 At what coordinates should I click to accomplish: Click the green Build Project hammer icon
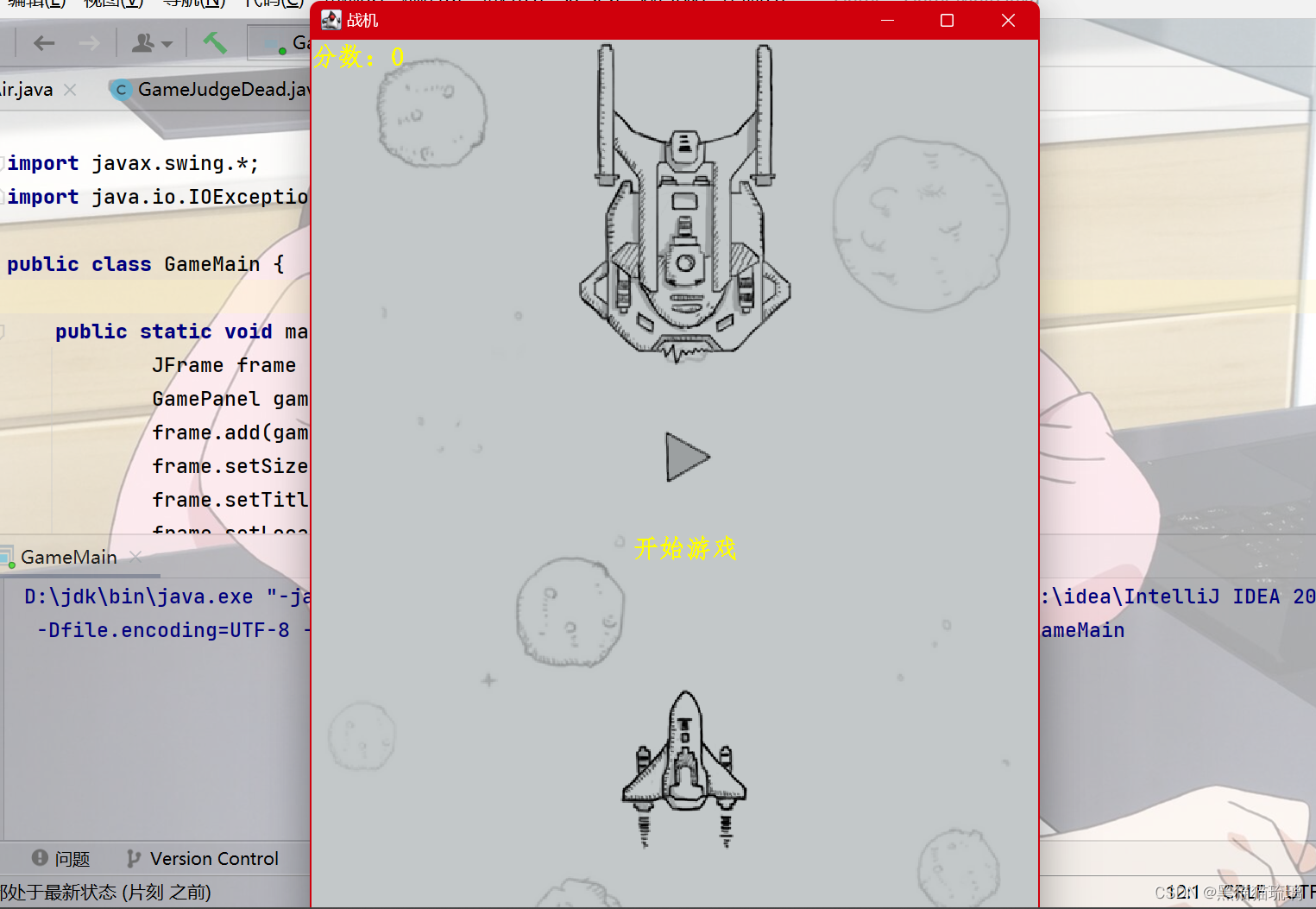tap(214, 42)
